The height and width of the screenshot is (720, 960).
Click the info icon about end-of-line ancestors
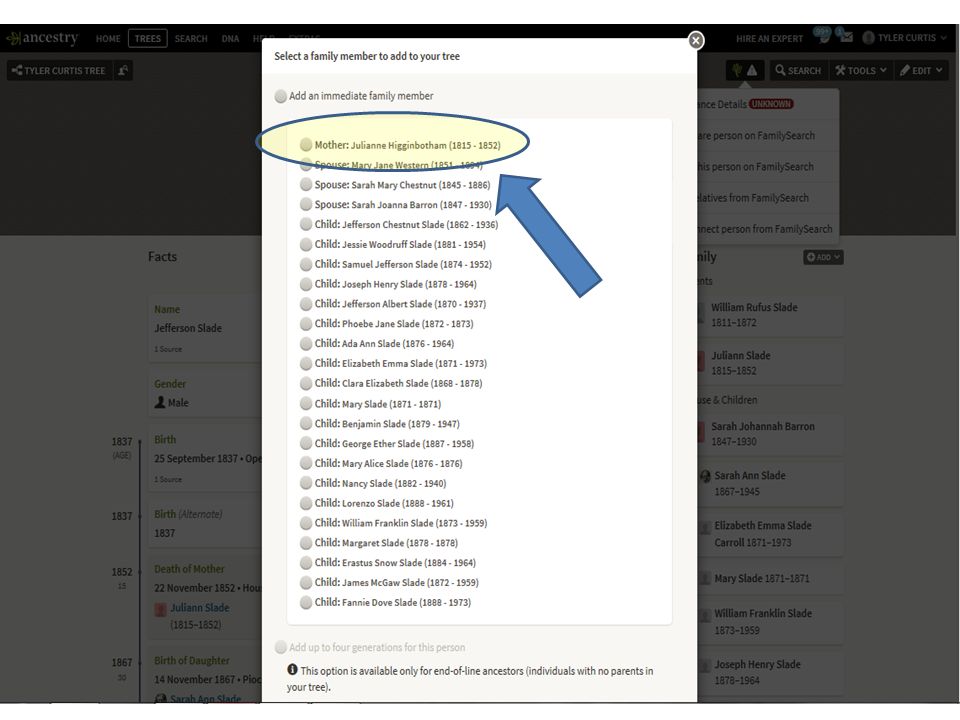coord(293,670)
